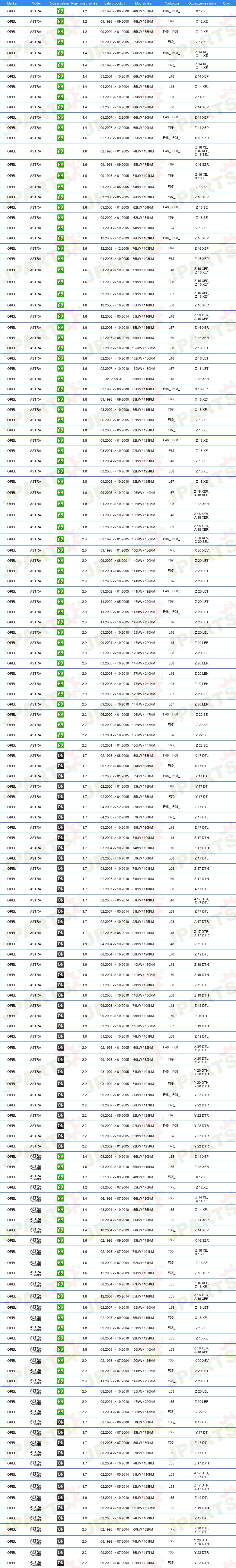Select the engine code cell containing C 16 SEL
This screenshot has width=236, height=1568.
coord(201,152)
